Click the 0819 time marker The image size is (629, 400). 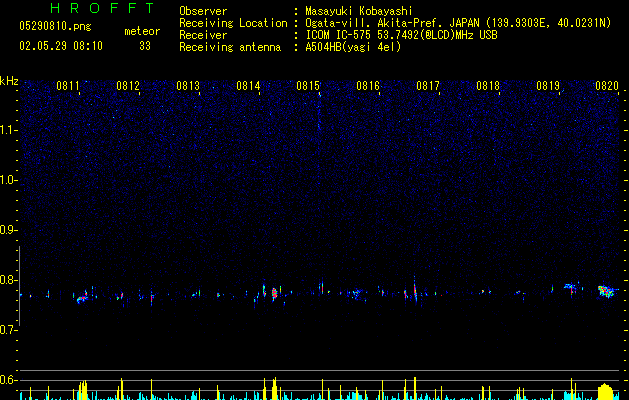548,86
